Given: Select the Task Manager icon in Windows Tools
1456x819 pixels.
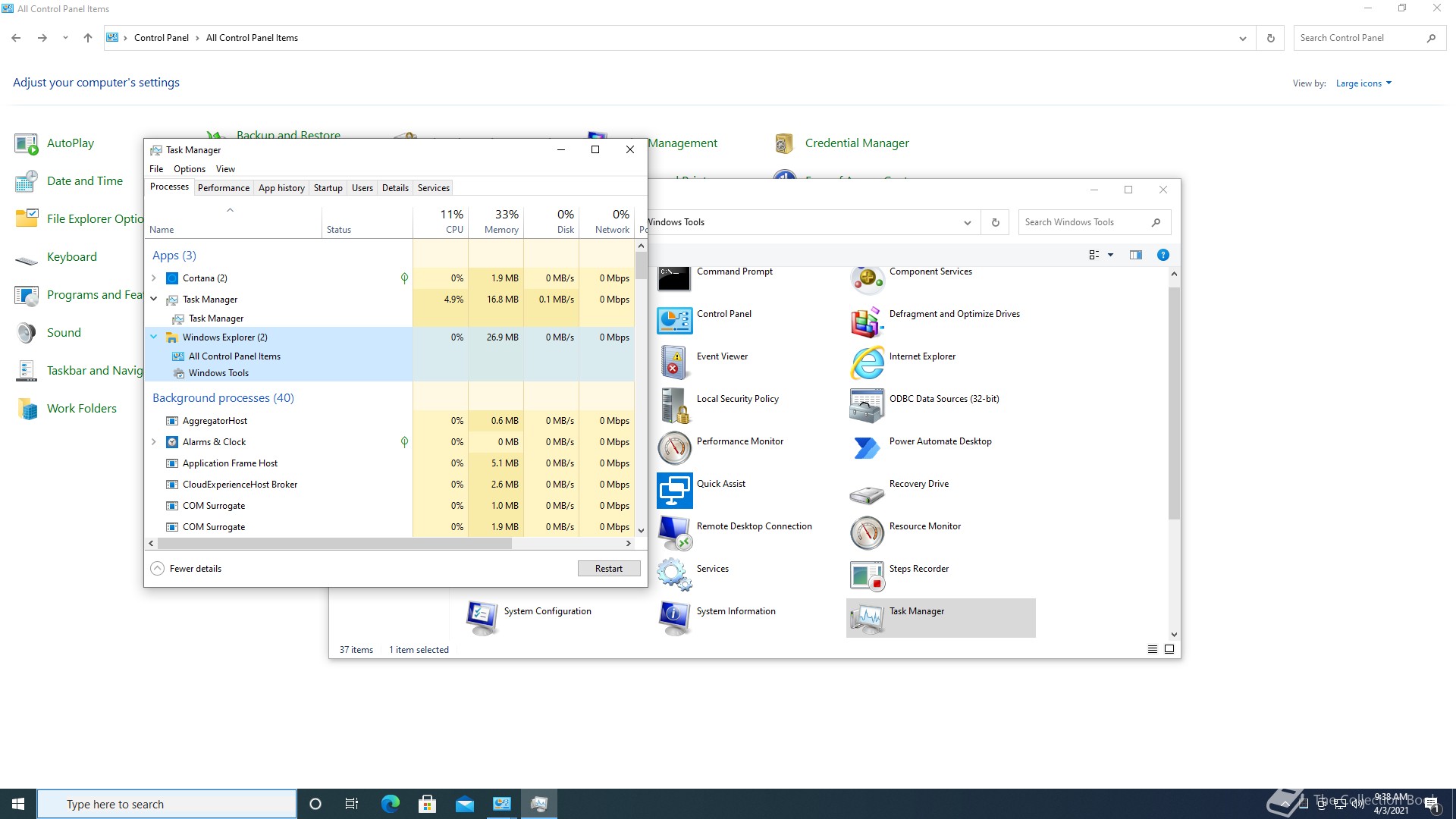Looking at the screenshot, I should [867, 619].
